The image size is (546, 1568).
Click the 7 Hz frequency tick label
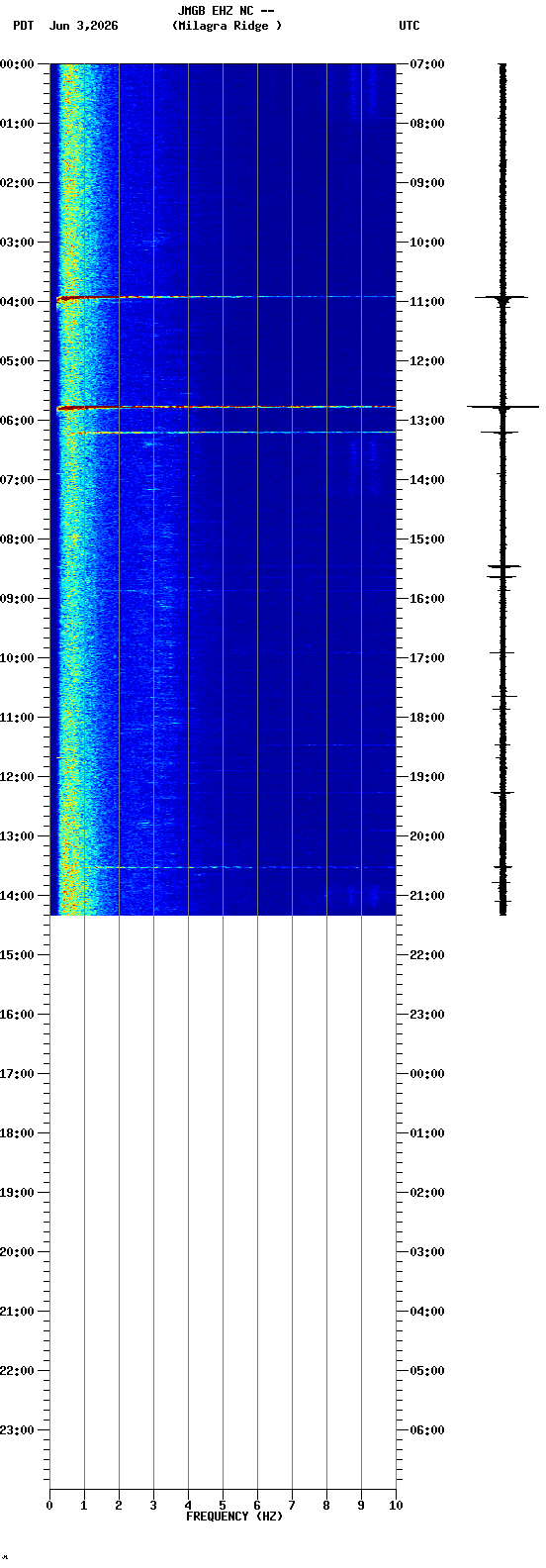pos(292,1506)
